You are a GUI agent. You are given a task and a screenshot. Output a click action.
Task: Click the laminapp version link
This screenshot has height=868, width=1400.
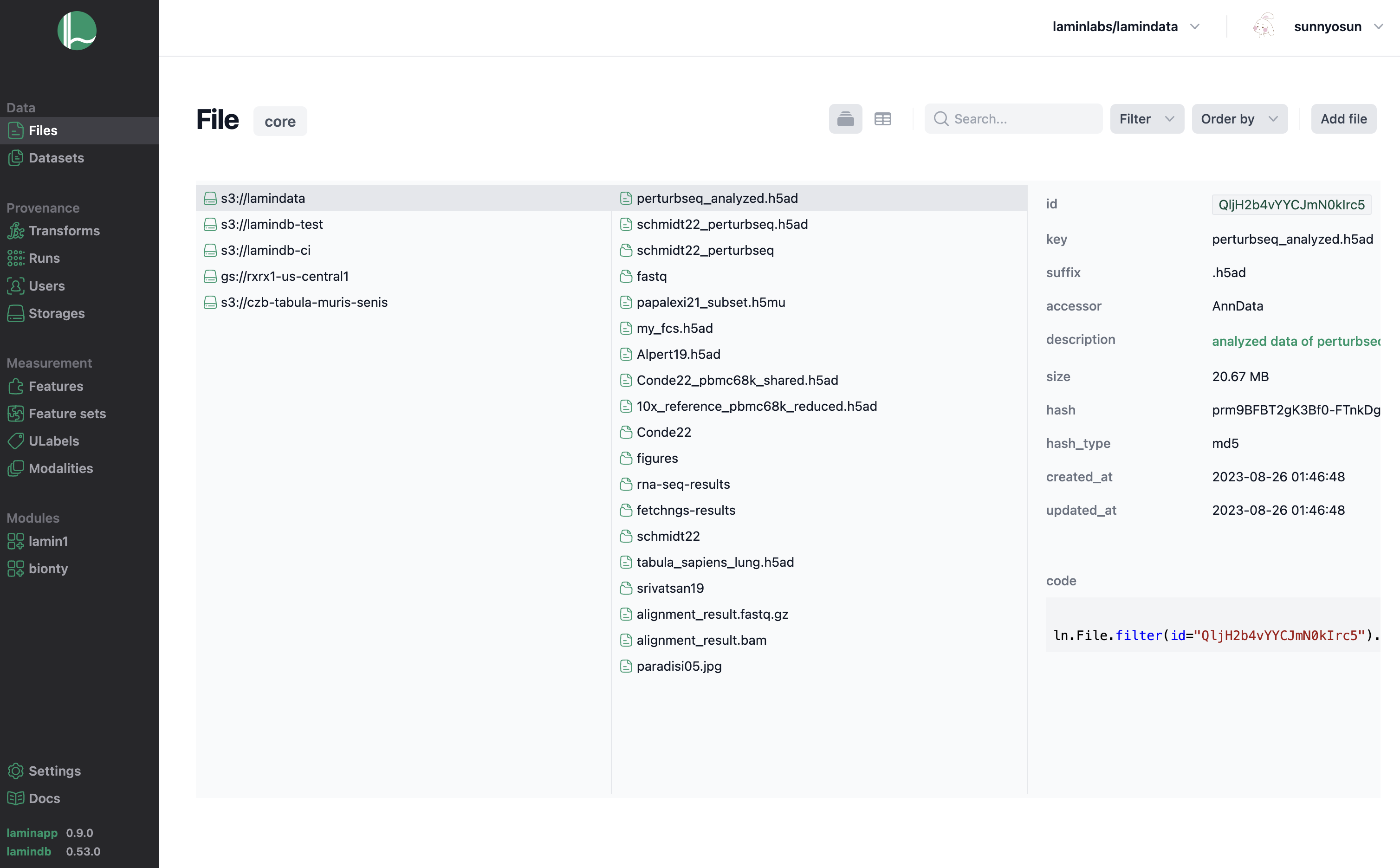tap(32, 833)
